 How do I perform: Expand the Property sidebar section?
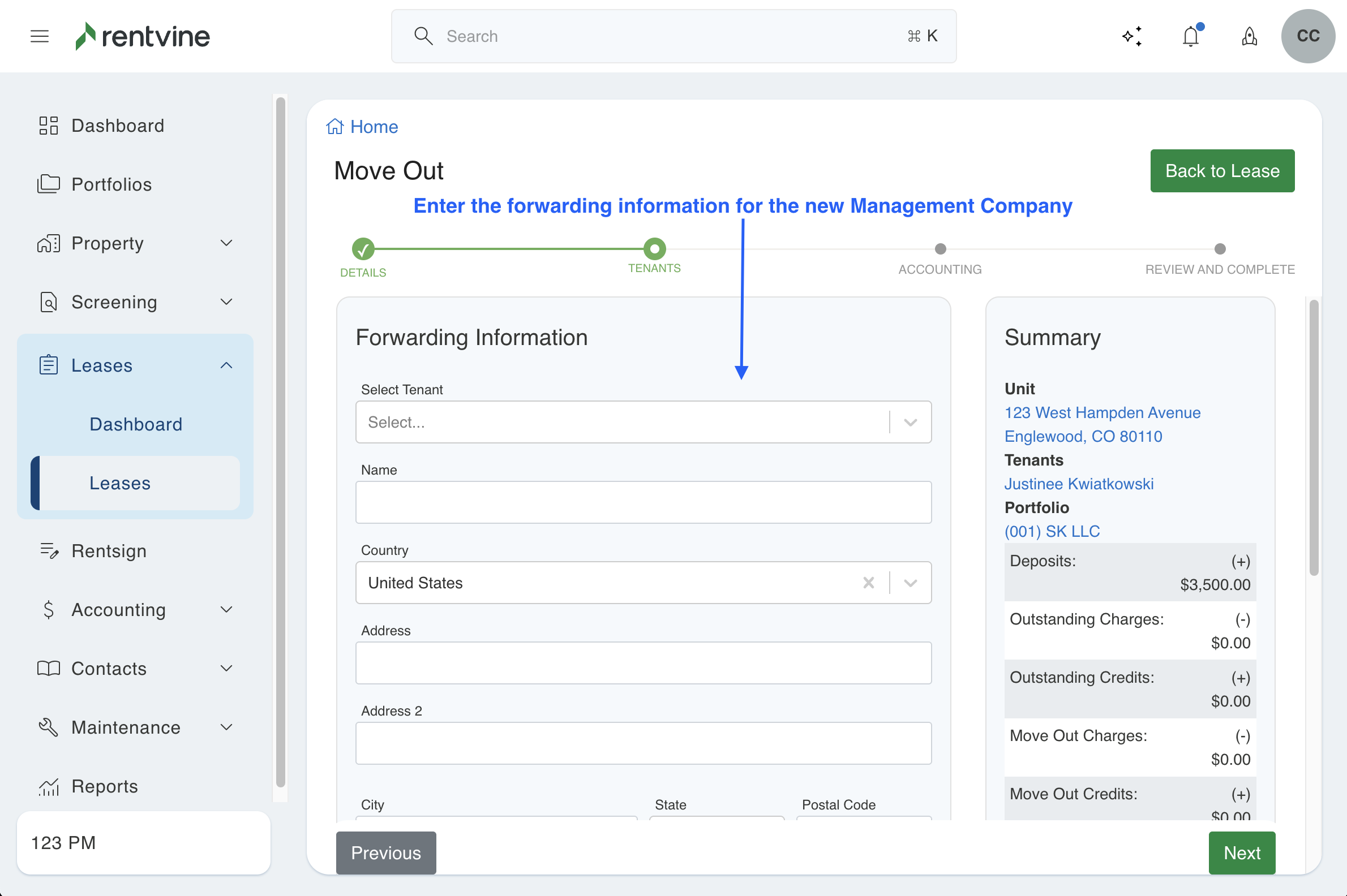(x=226, y=243)
